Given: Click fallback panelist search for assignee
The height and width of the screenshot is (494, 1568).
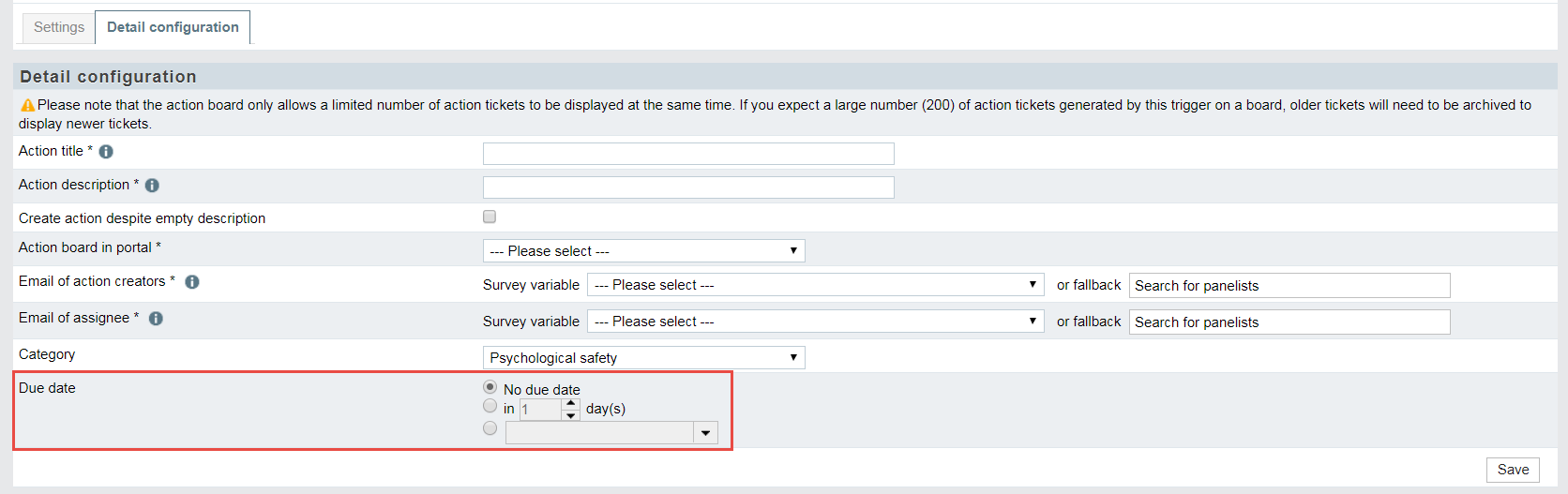Looking at the screenshot, I should [x=1289, y=322].
